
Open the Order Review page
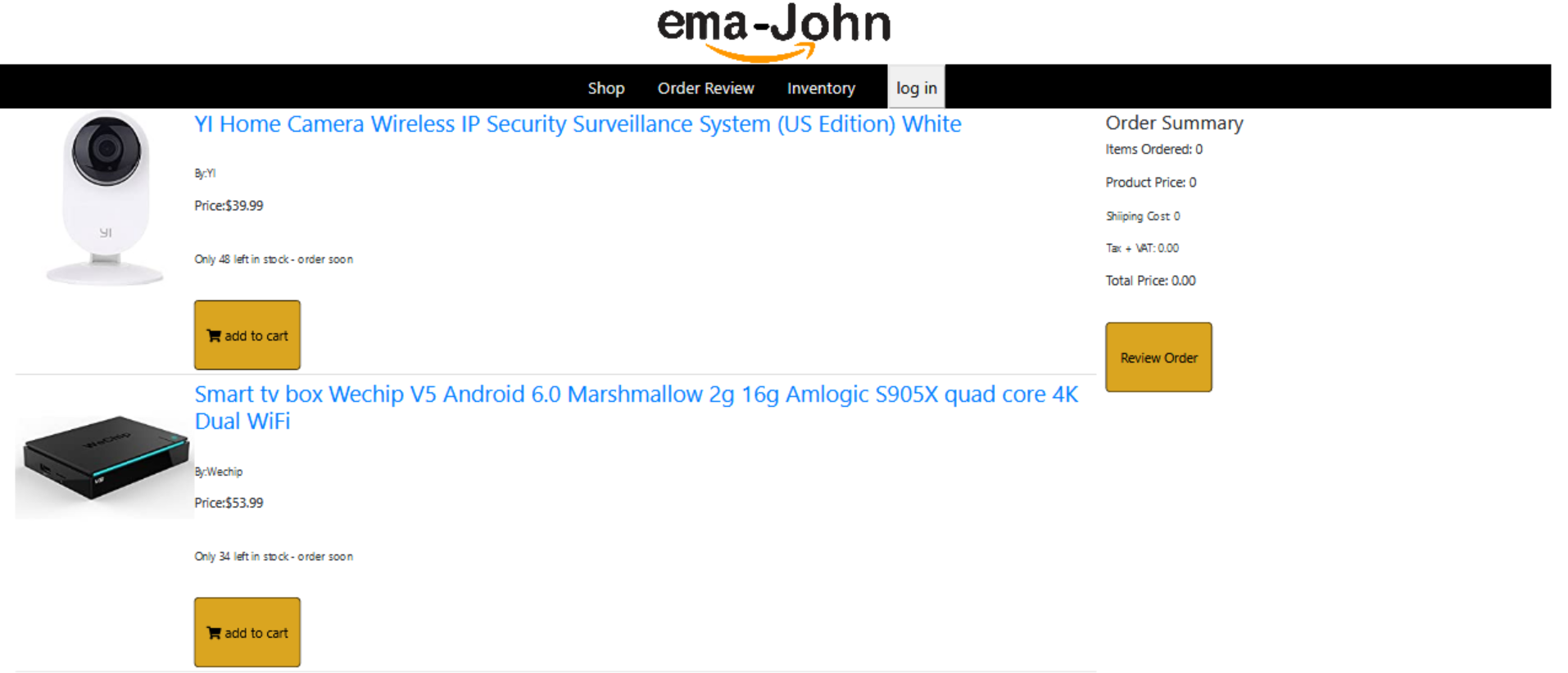(x=705, y=88)
